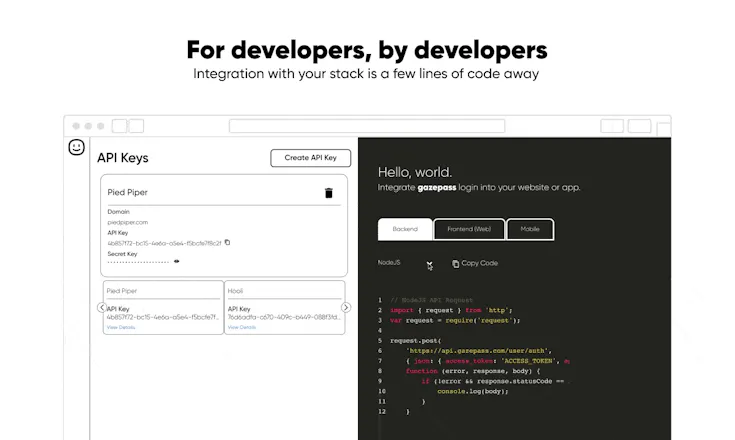Click the Secret Key label
This screenshot has width=735, height=440.
point(122,254)
